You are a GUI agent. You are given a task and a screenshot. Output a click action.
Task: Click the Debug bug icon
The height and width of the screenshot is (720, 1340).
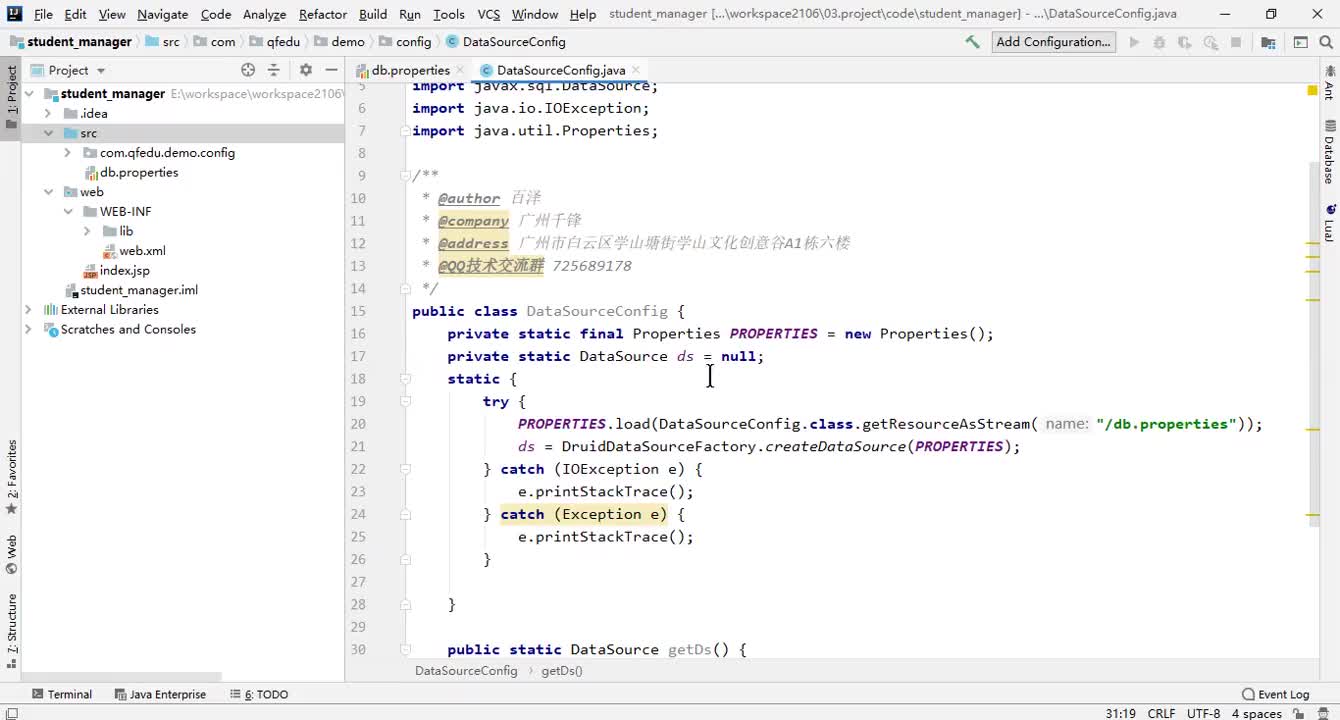pyautogui.click(x=1160, y=42)
